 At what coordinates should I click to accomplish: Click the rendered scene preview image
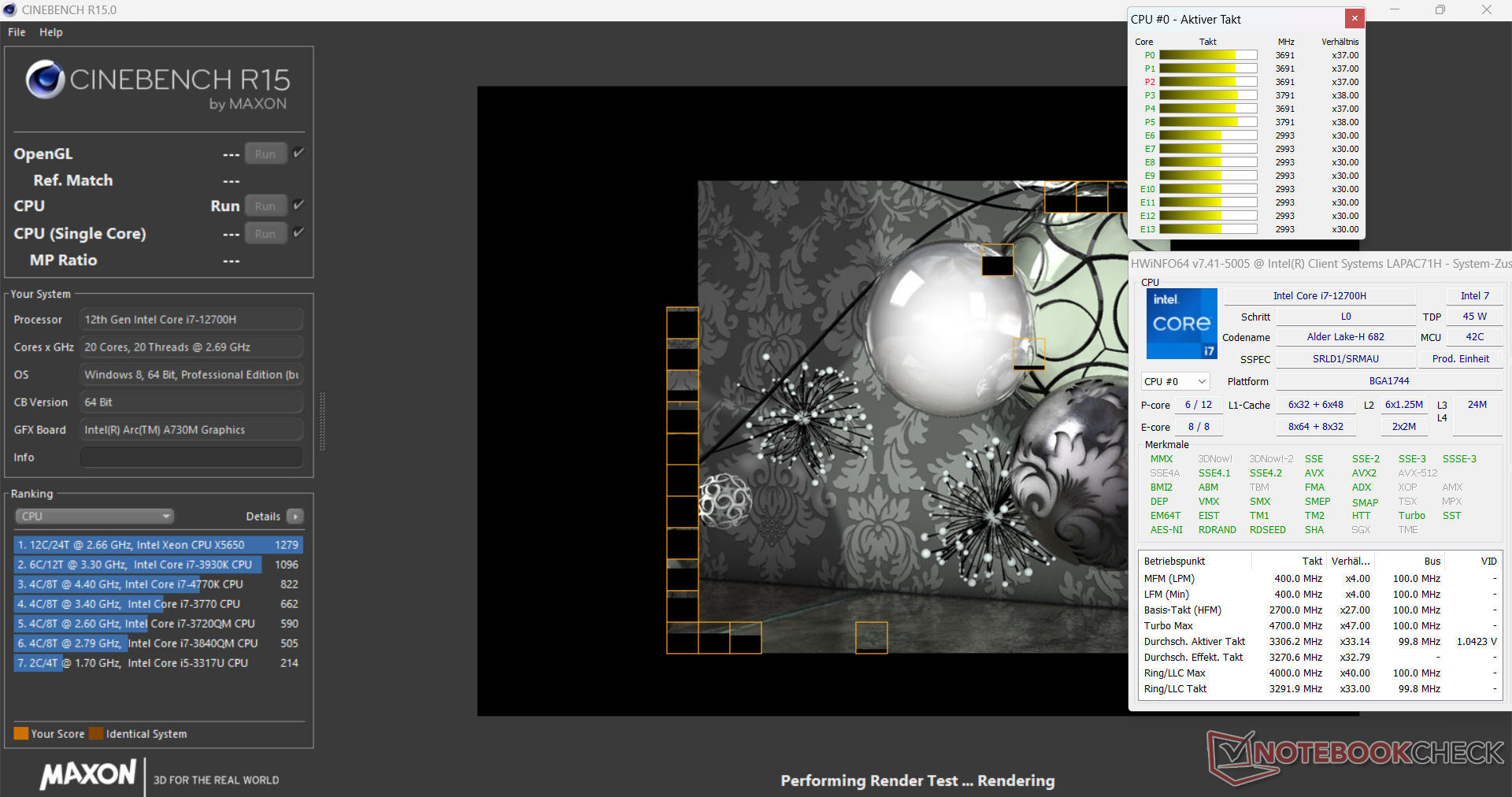[x=913, y=417]
